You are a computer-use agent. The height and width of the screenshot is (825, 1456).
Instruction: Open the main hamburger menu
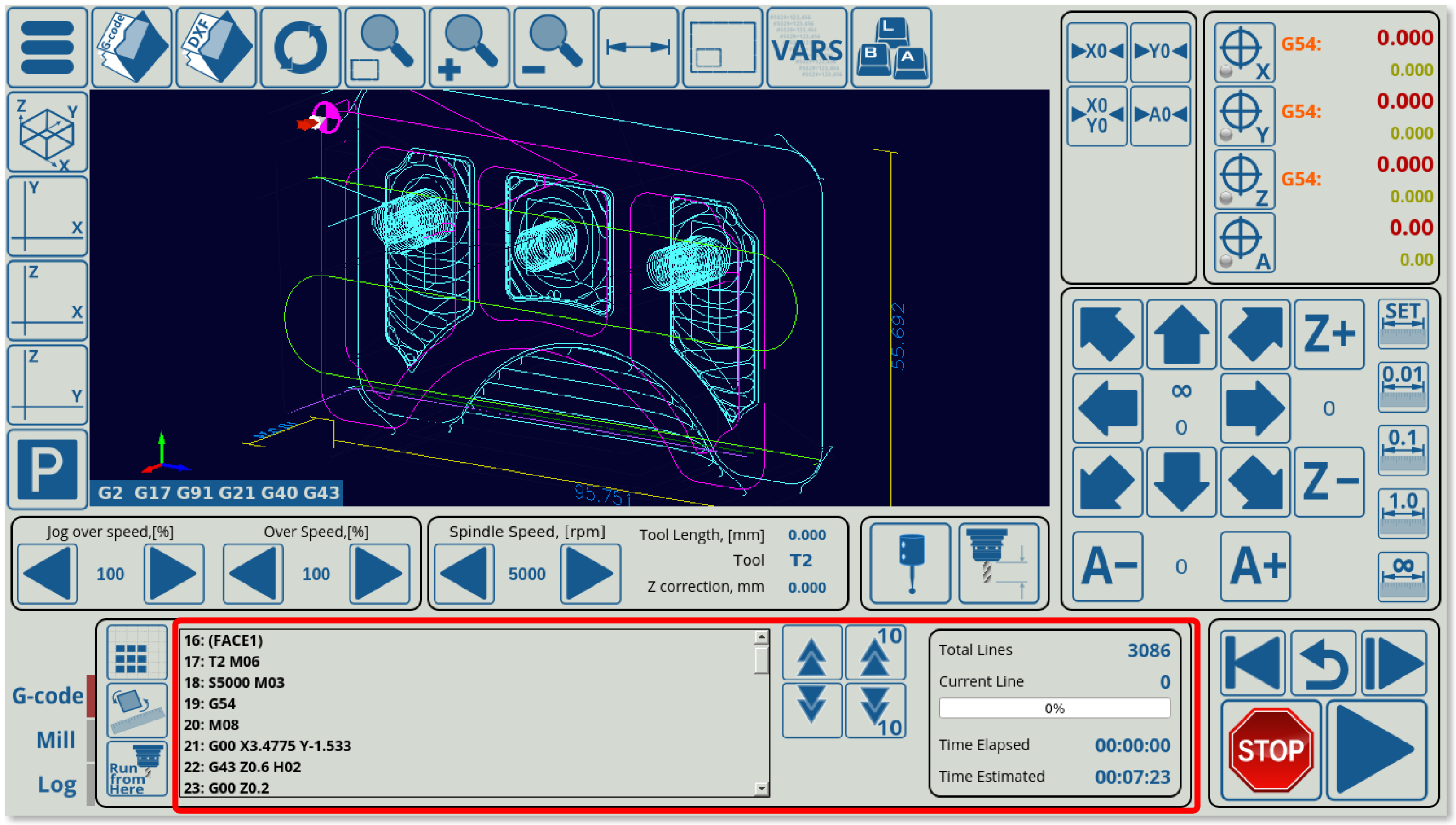(x=48, y=48)
